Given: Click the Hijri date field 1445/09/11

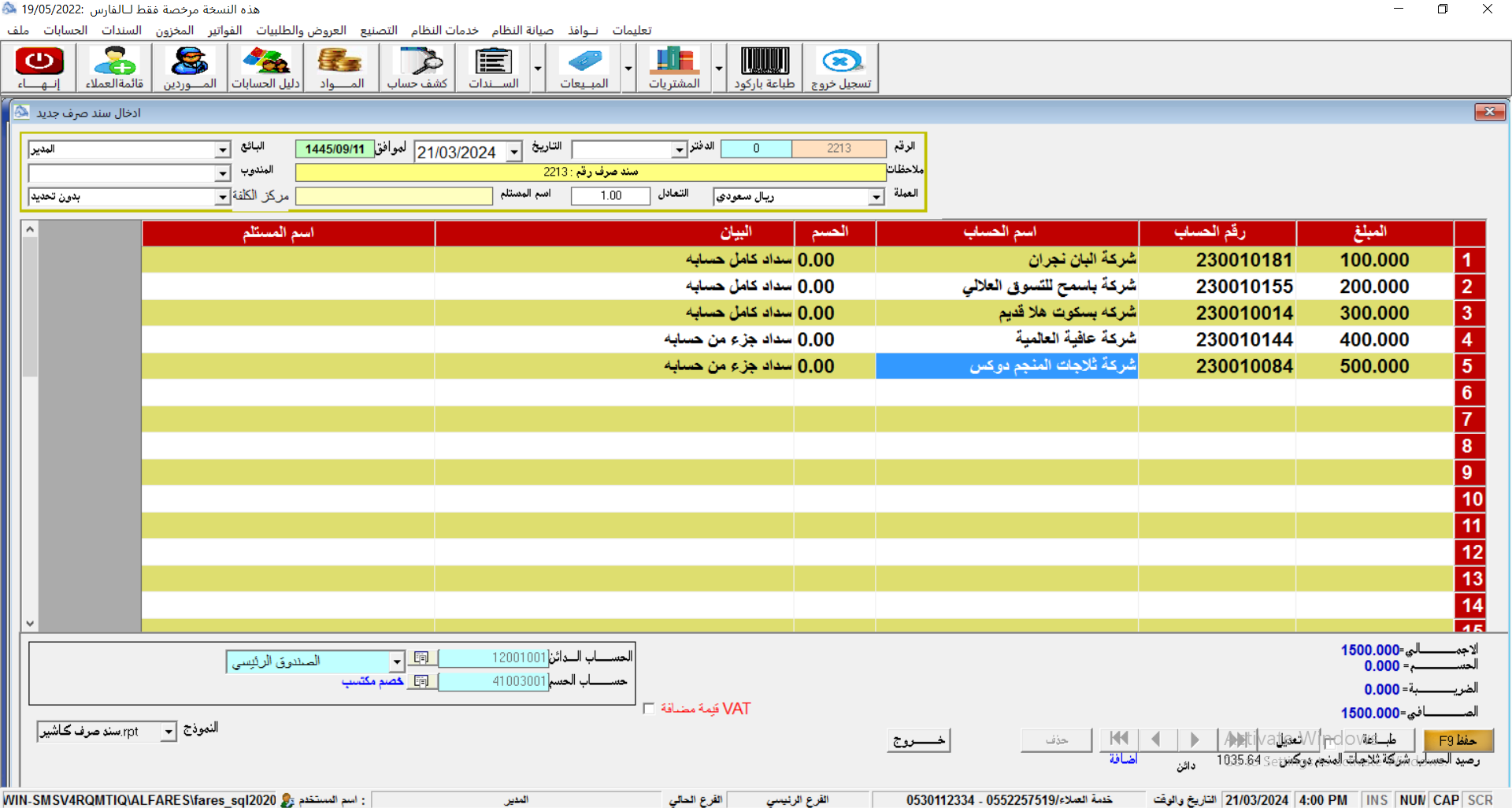Looking at the screenshot, I should tap(335, 149).
